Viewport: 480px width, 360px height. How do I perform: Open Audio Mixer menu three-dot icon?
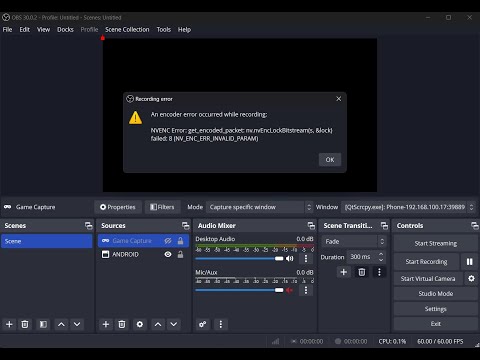pyautogui.click(x=220, y=324)
